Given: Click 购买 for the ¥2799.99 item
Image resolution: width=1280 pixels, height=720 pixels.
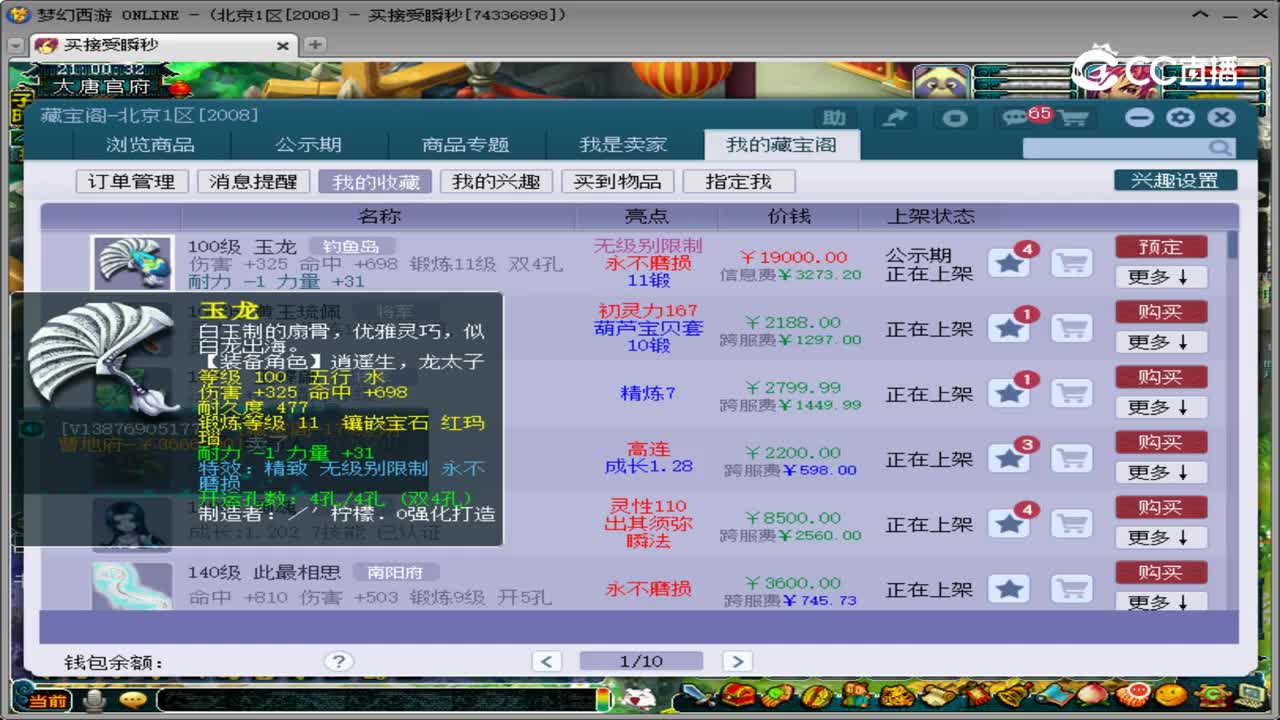Looking at the screenshot, I should (x=1161, y=377).
